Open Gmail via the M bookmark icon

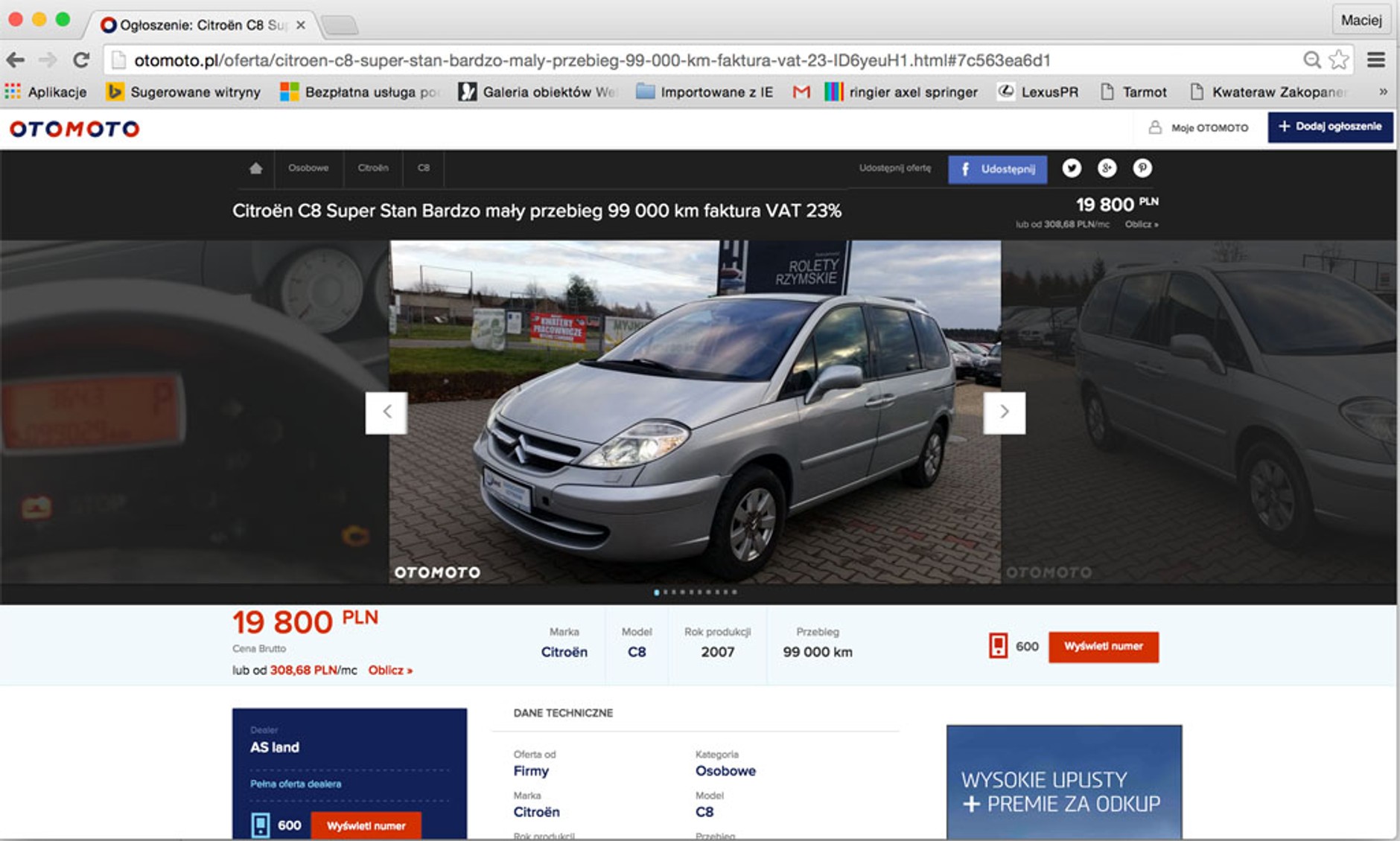click(801, 92)
